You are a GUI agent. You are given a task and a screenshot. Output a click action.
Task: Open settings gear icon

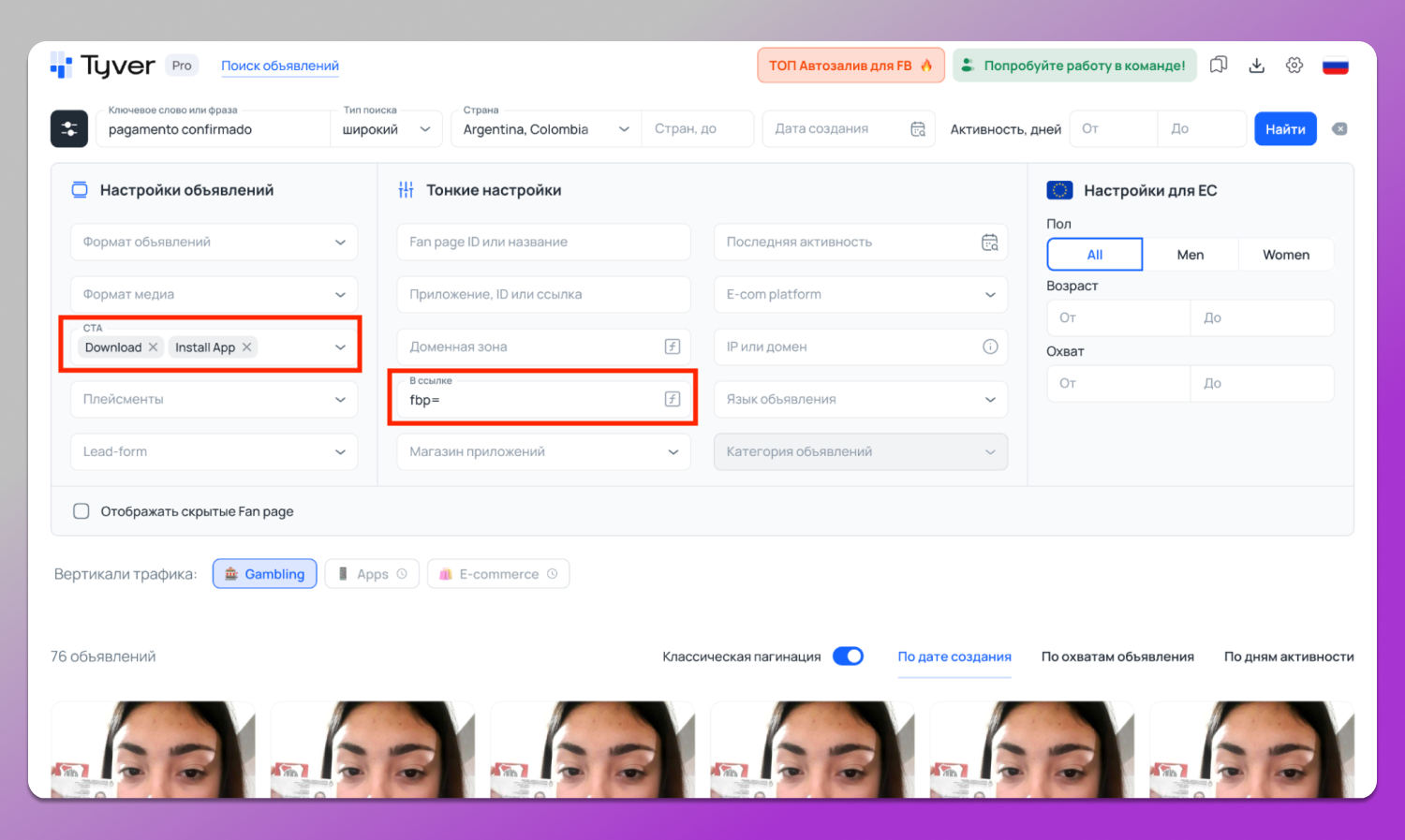tap(1294, 66)
